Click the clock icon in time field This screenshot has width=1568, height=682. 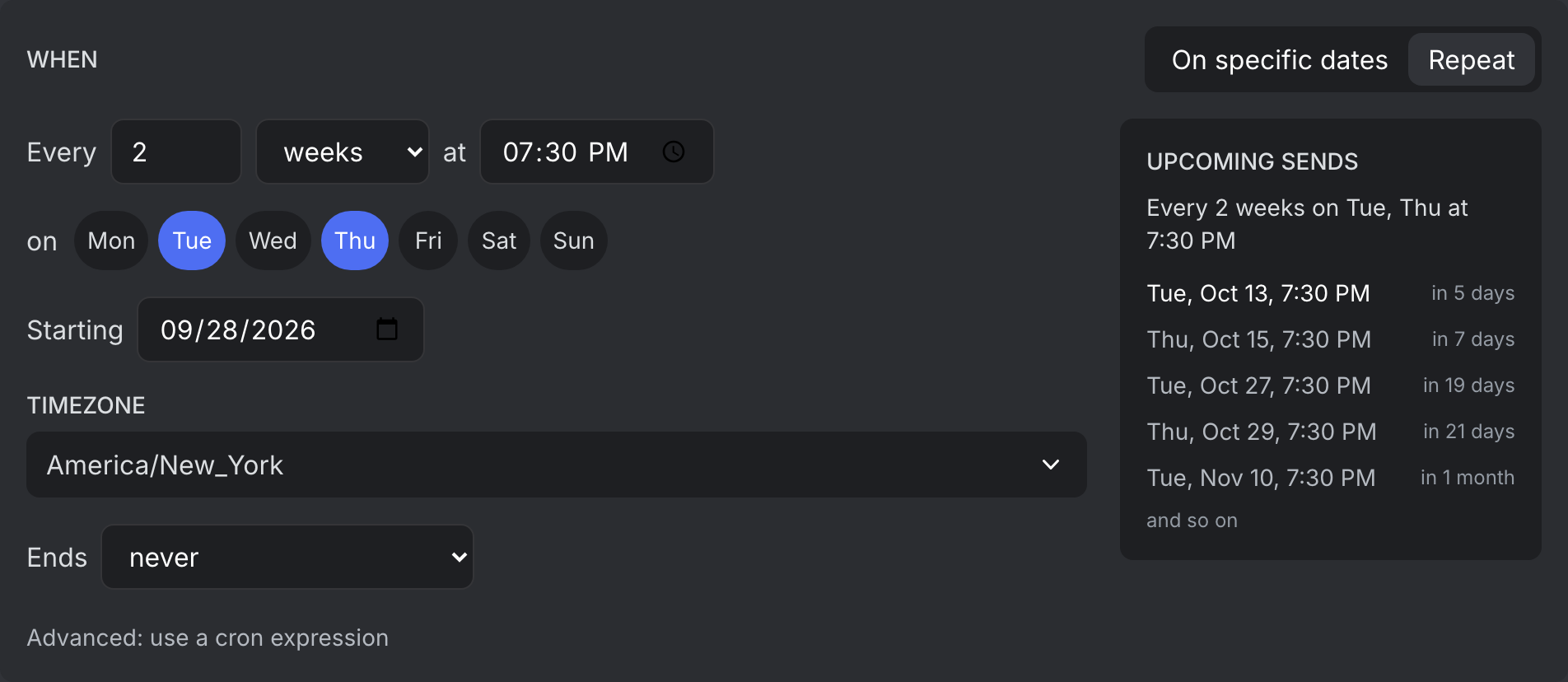(674, 152)
